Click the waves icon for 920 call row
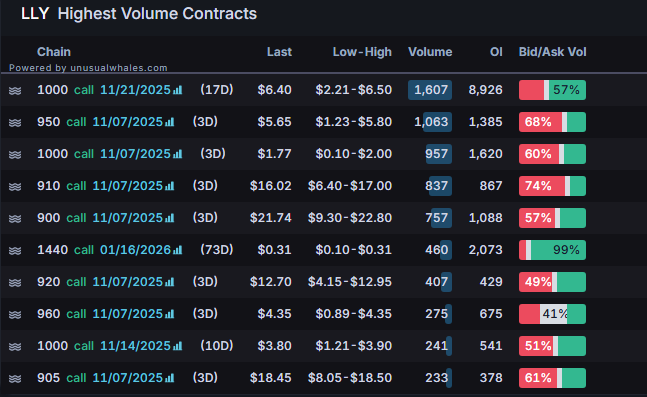The height and width of the screenshot is (397, 647). [15, 282]
